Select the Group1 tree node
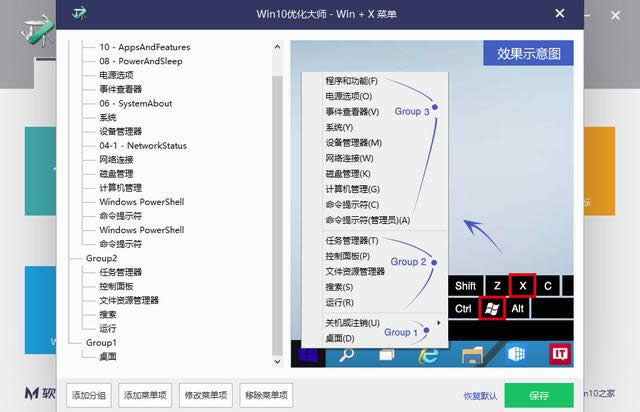This screenshot has height=412, width=640. pos(101,342)
